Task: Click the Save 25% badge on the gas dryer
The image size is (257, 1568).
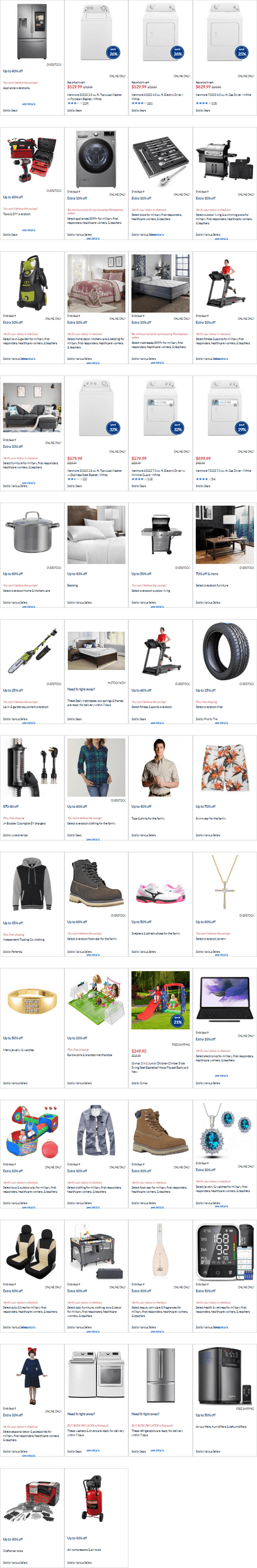Action: coord(242,53)
